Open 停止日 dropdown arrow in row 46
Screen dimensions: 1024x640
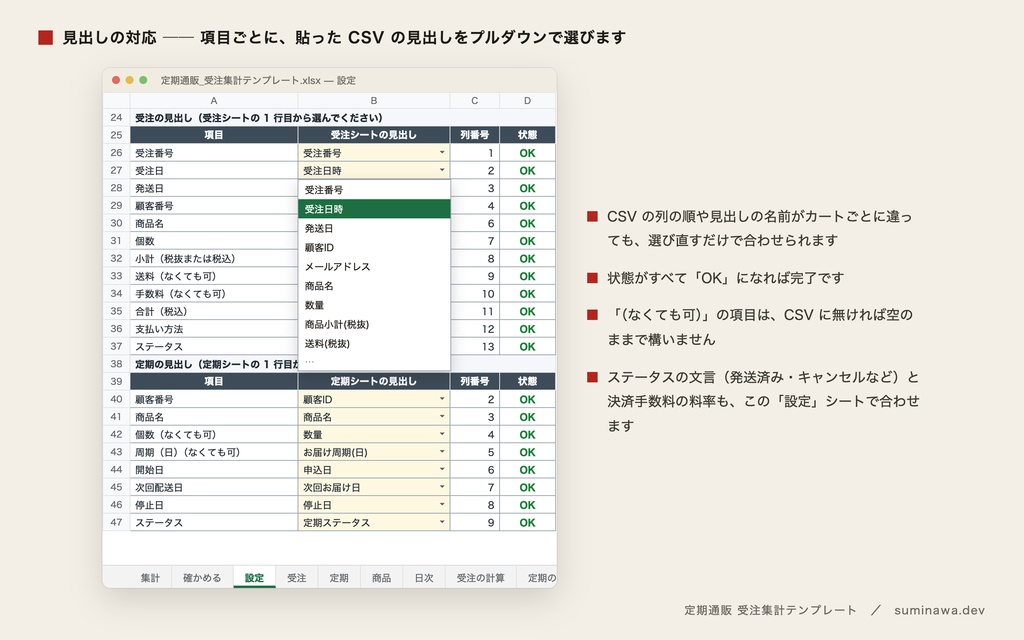point(442,505)
